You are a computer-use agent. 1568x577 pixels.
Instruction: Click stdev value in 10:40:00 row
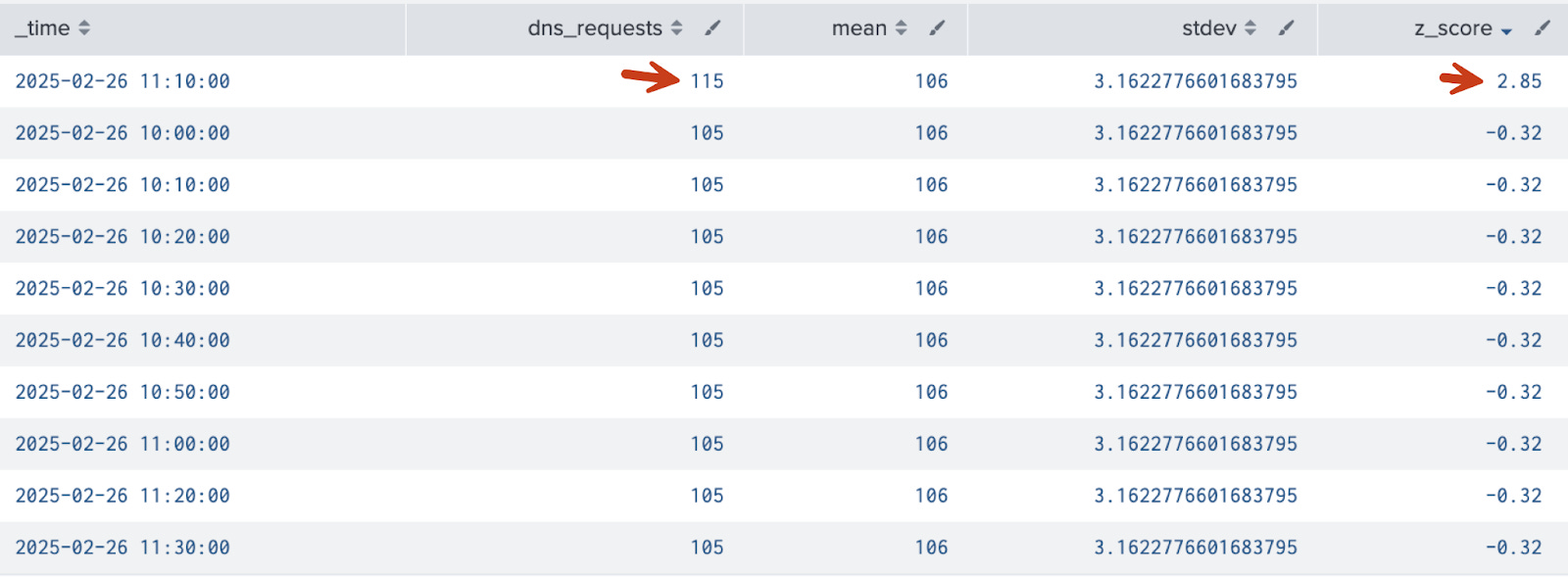(1196, 341)
